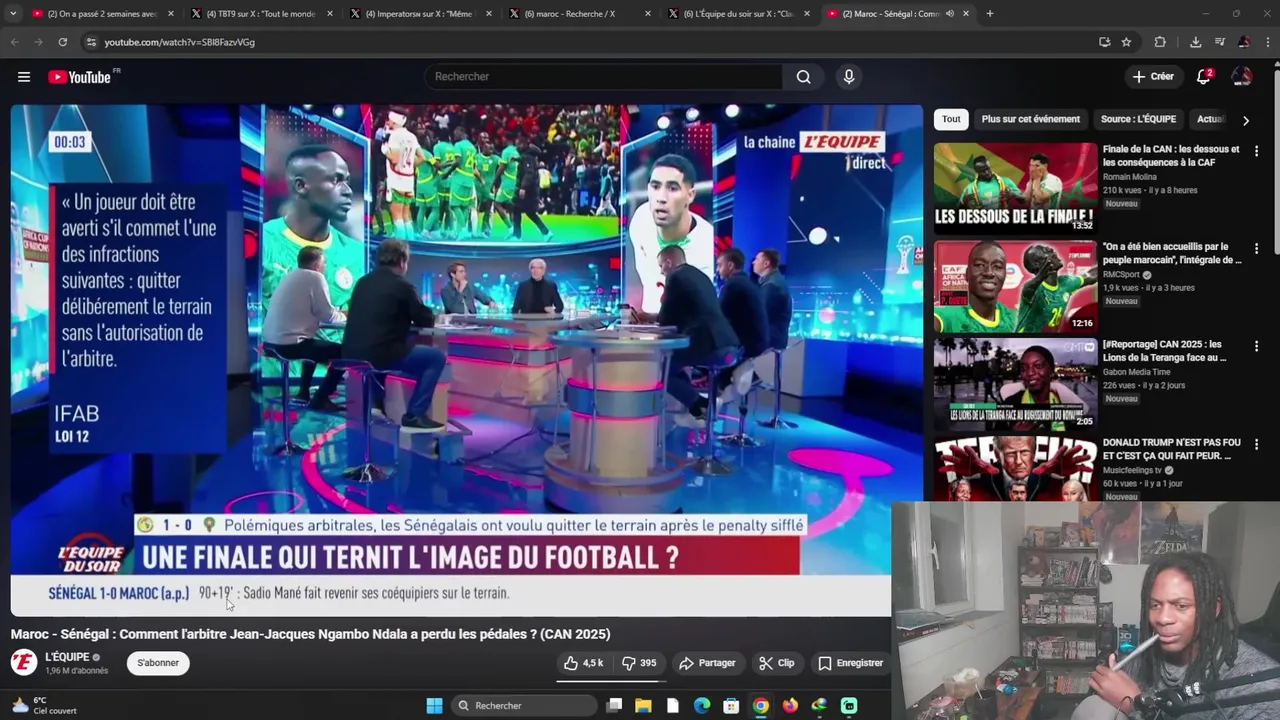
Task: Open 'DONALD TRUMP N'EST PAS FOU' video title
Action: click(x=1171, y=449)
